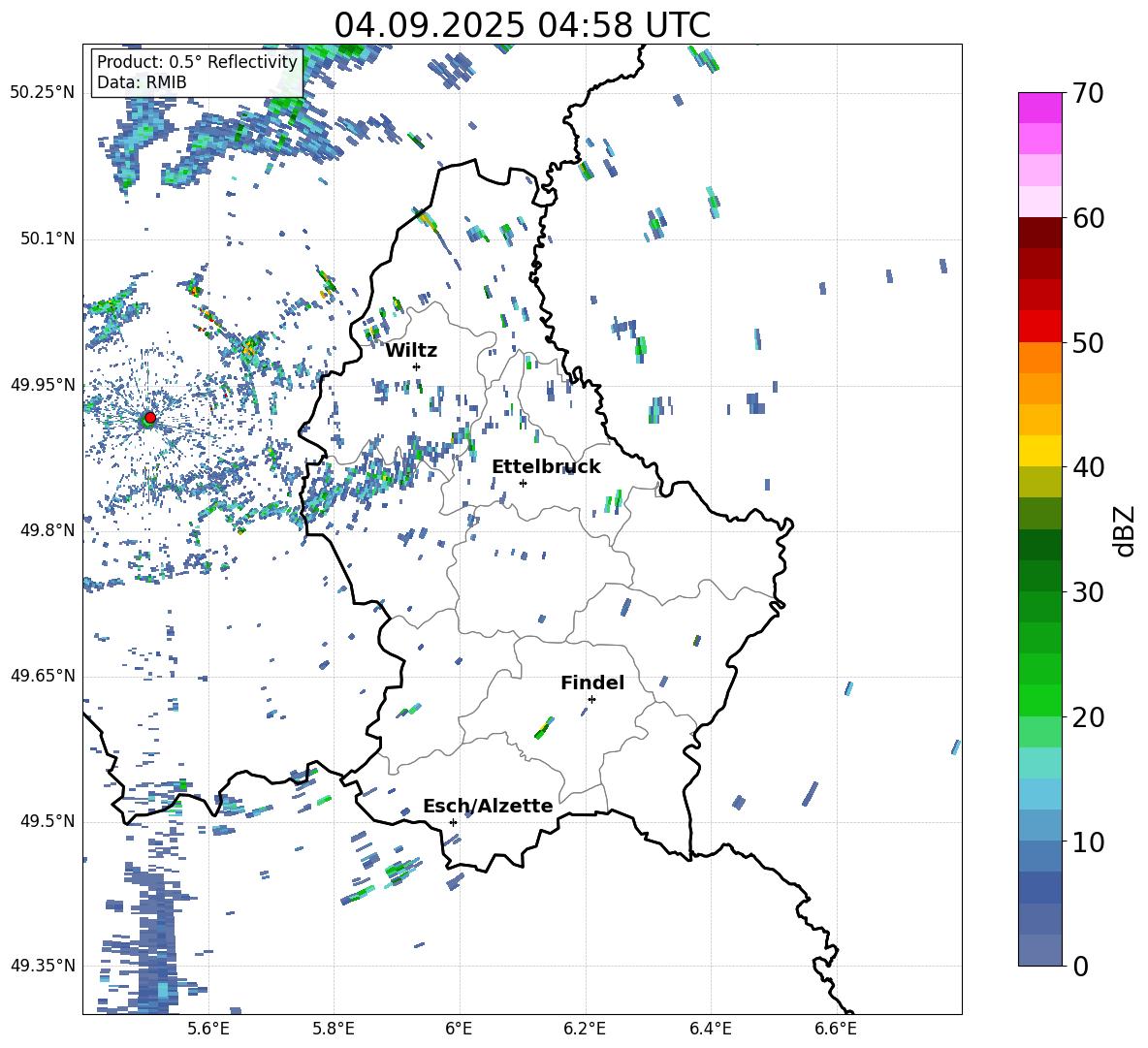This screenshot has height=1048, width=1148.
Task: Click the Ettelbruck station cross marker
Action: click(523, 483)
